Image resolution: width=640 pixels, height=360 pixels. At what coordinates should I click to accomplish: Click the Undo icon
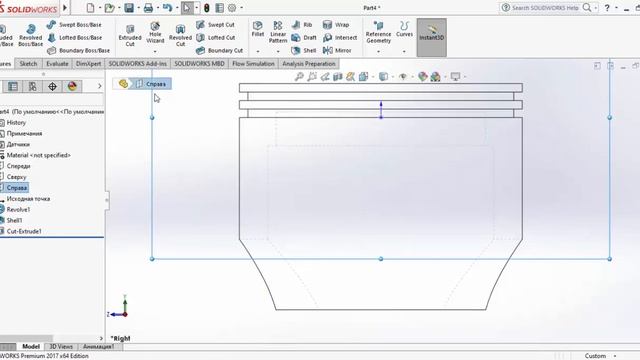(167, 8)
